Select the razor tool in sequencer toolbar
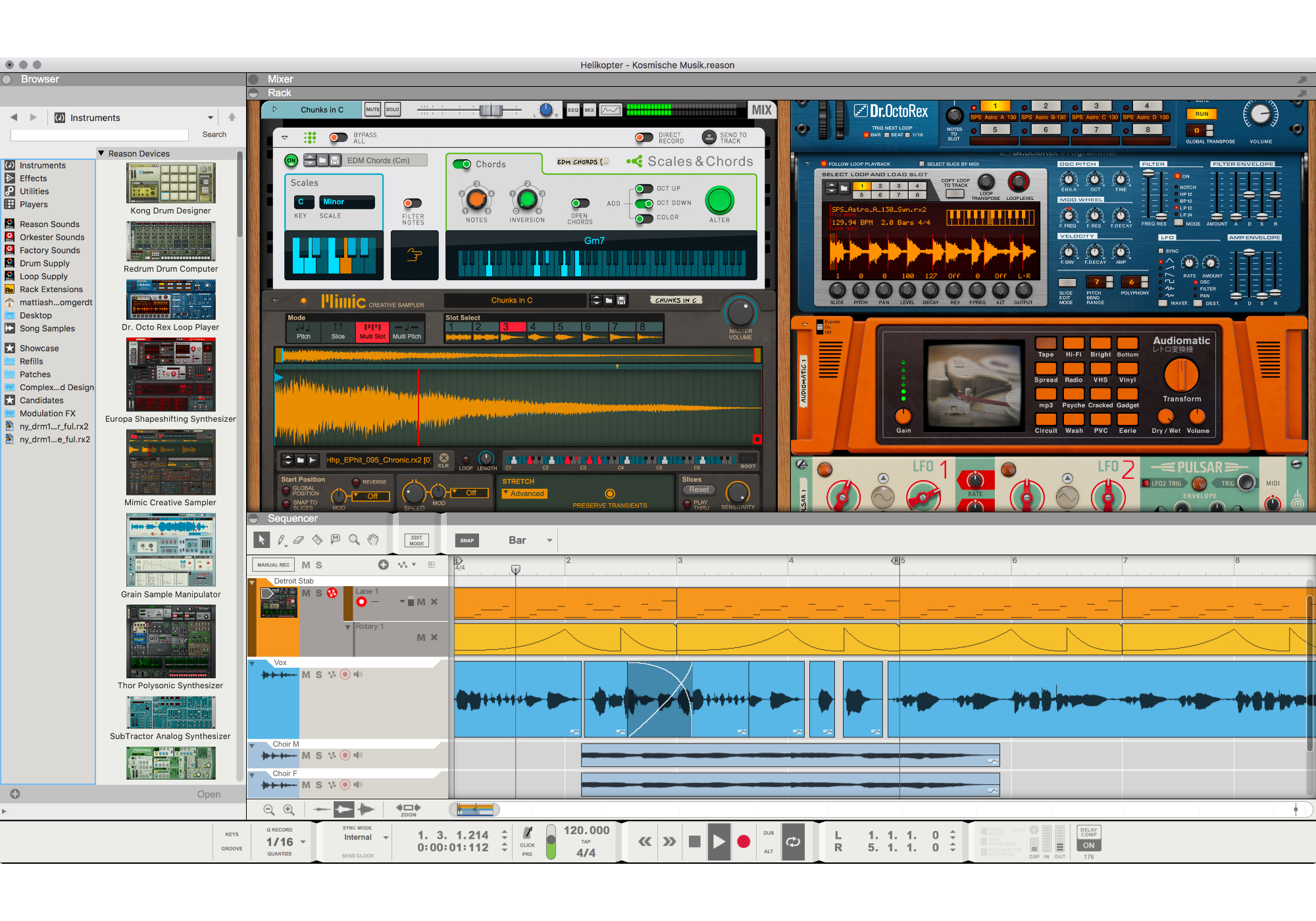The height and width of the screenshot is (921, 1316). click(x=317, y=540)
